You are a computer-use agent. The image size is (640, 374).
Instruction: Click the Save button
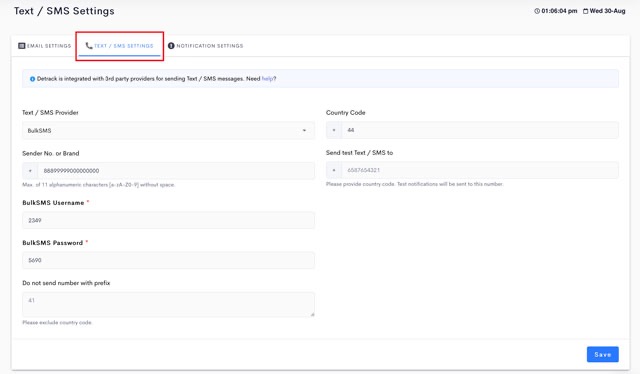coord(602,354)
